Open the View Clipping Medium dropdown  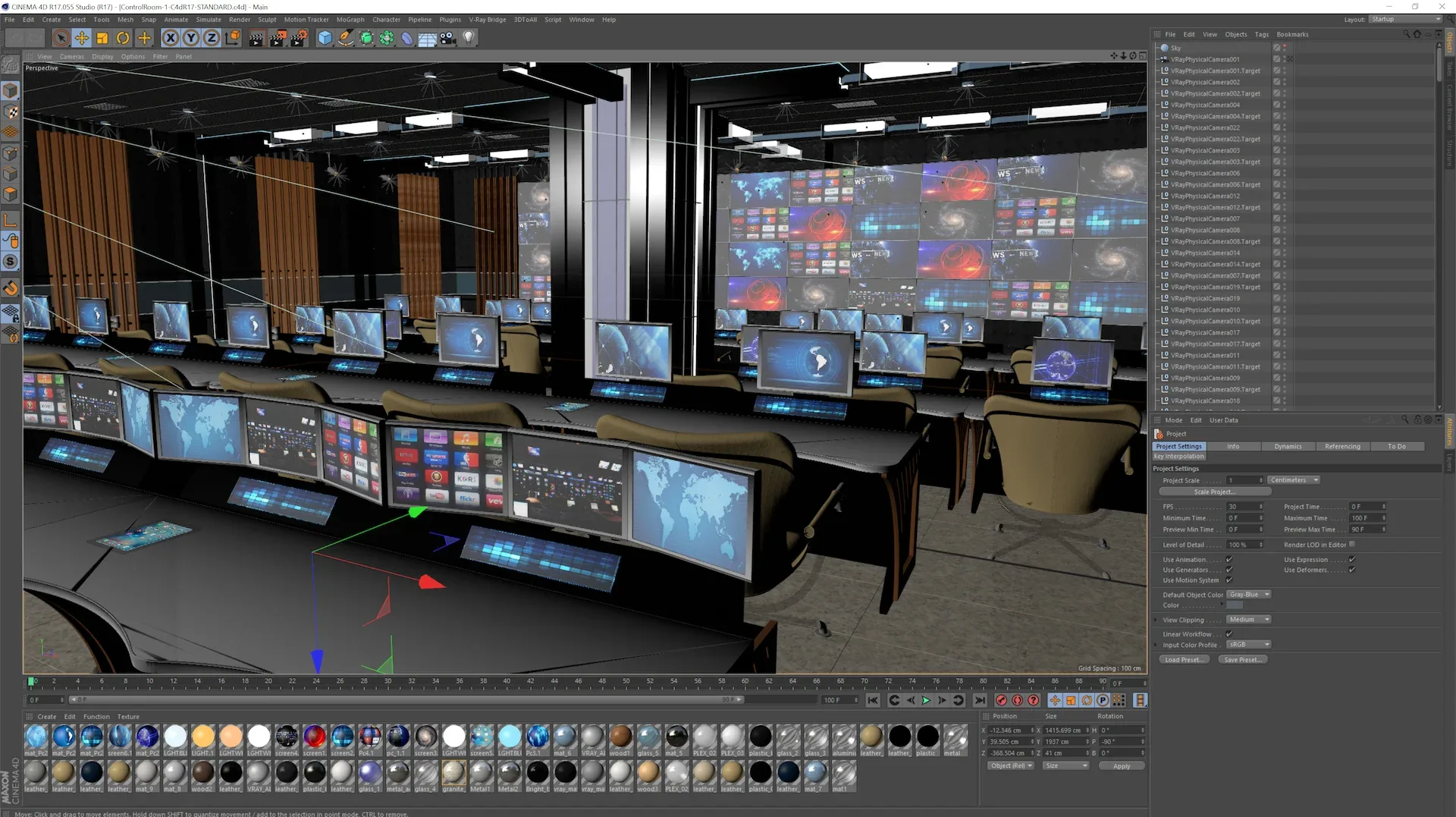pyautogui.click(x=1248, y=619)
